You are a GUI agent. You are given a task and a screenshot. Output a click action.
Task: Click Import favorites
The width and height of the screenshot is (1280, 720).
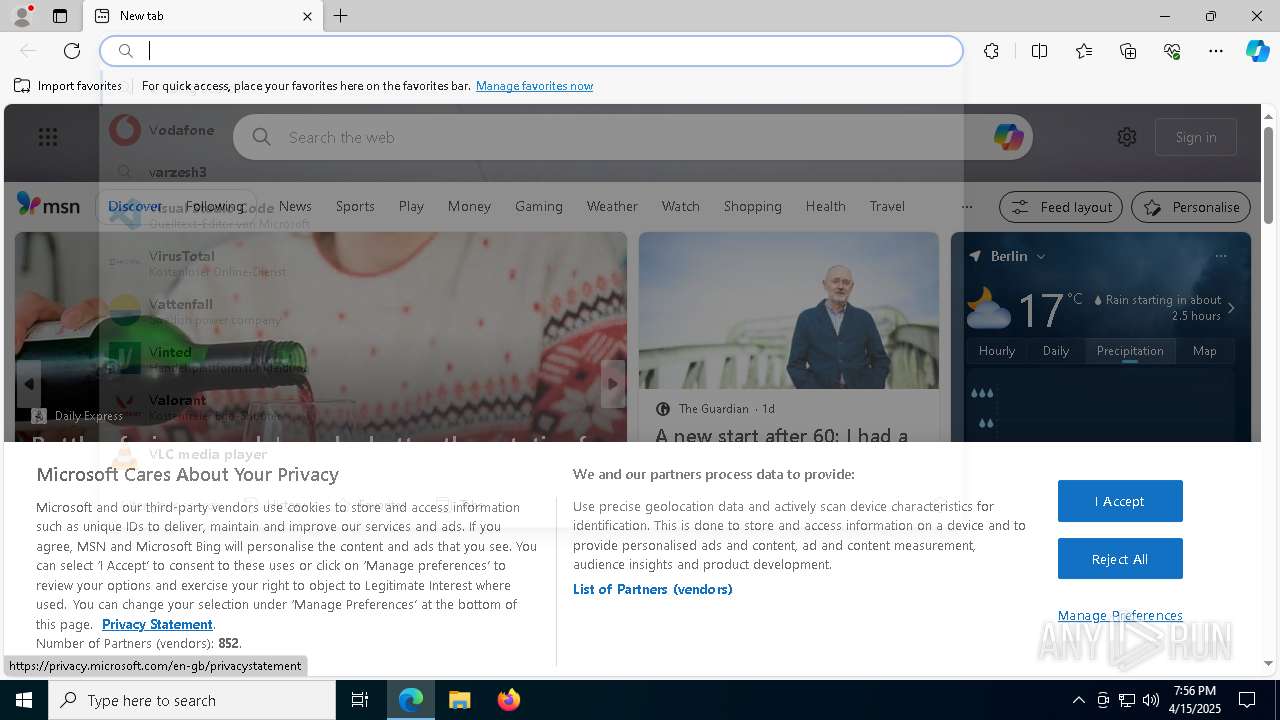coord(68,86)
